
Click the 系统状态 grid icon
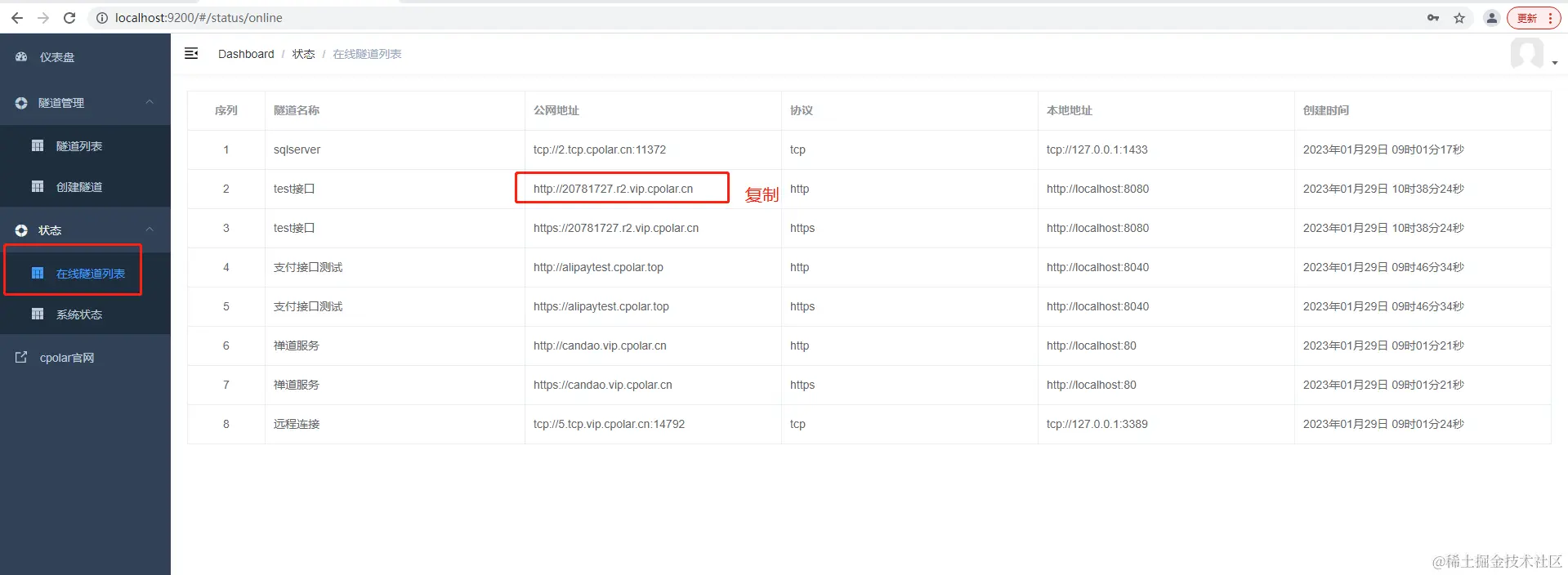tap(38, 314)
